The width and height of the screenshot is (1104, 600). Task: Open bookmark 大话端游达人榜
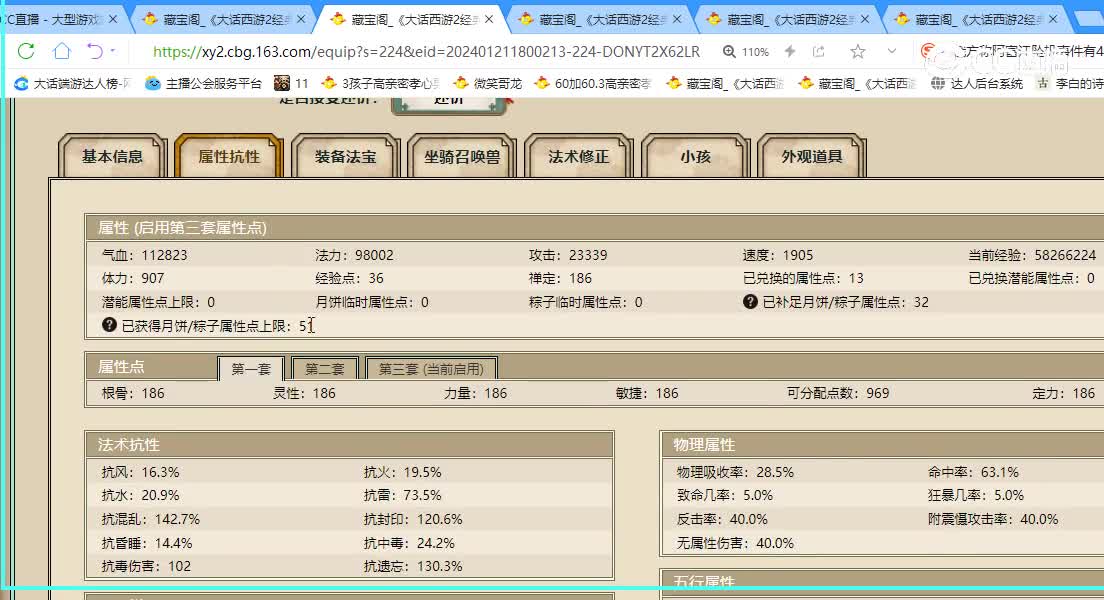pyautogui.click(x=73, y=83)
